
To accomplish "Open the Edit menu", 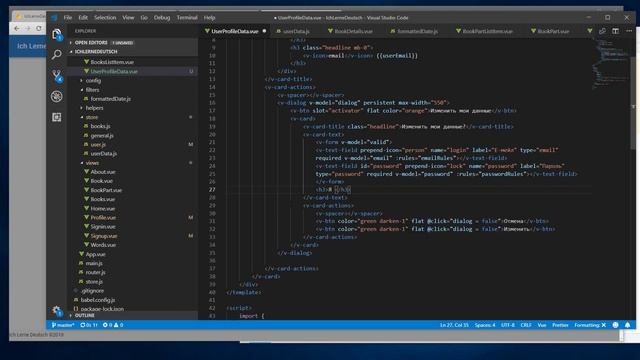I will click(x=83, y=18).
